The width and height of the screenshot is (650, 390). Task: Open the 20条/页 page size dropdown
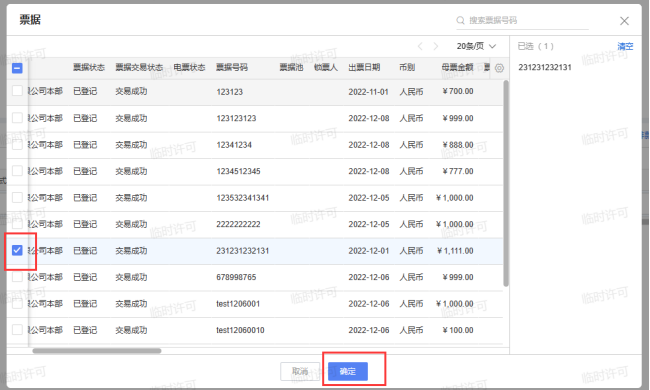point(476,46)
